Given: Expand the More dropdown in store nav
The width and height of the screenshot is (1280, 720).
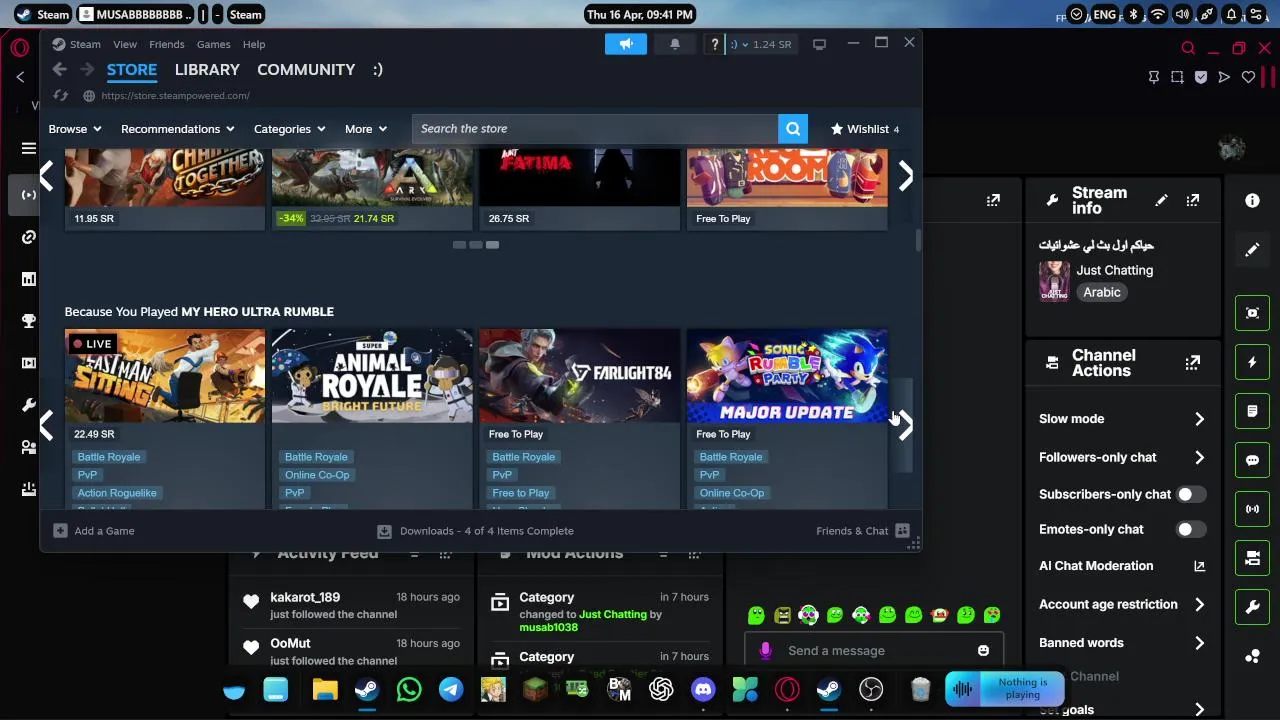Looking at the screenshot, I should [366, 129].
